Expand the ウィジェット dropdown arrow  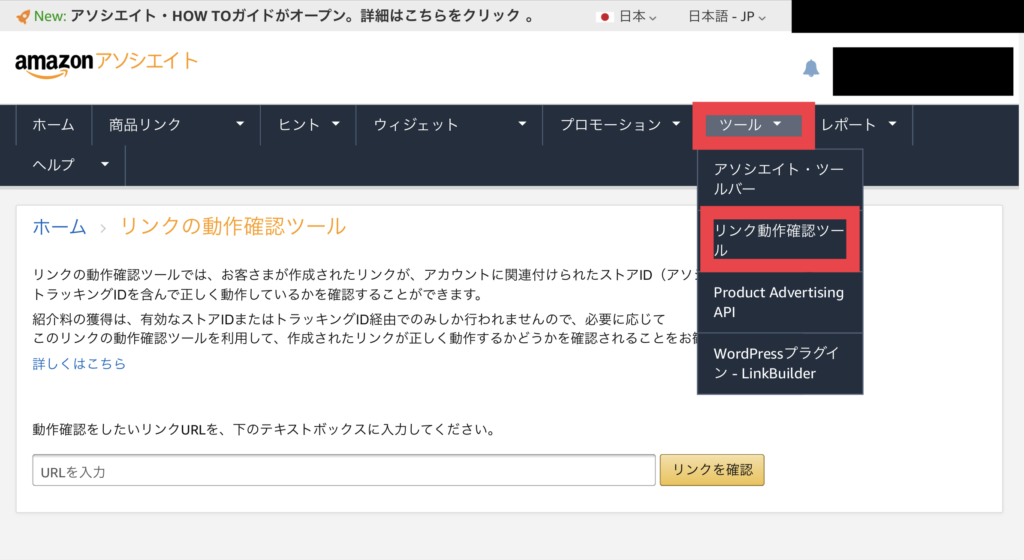pos(522,124)
